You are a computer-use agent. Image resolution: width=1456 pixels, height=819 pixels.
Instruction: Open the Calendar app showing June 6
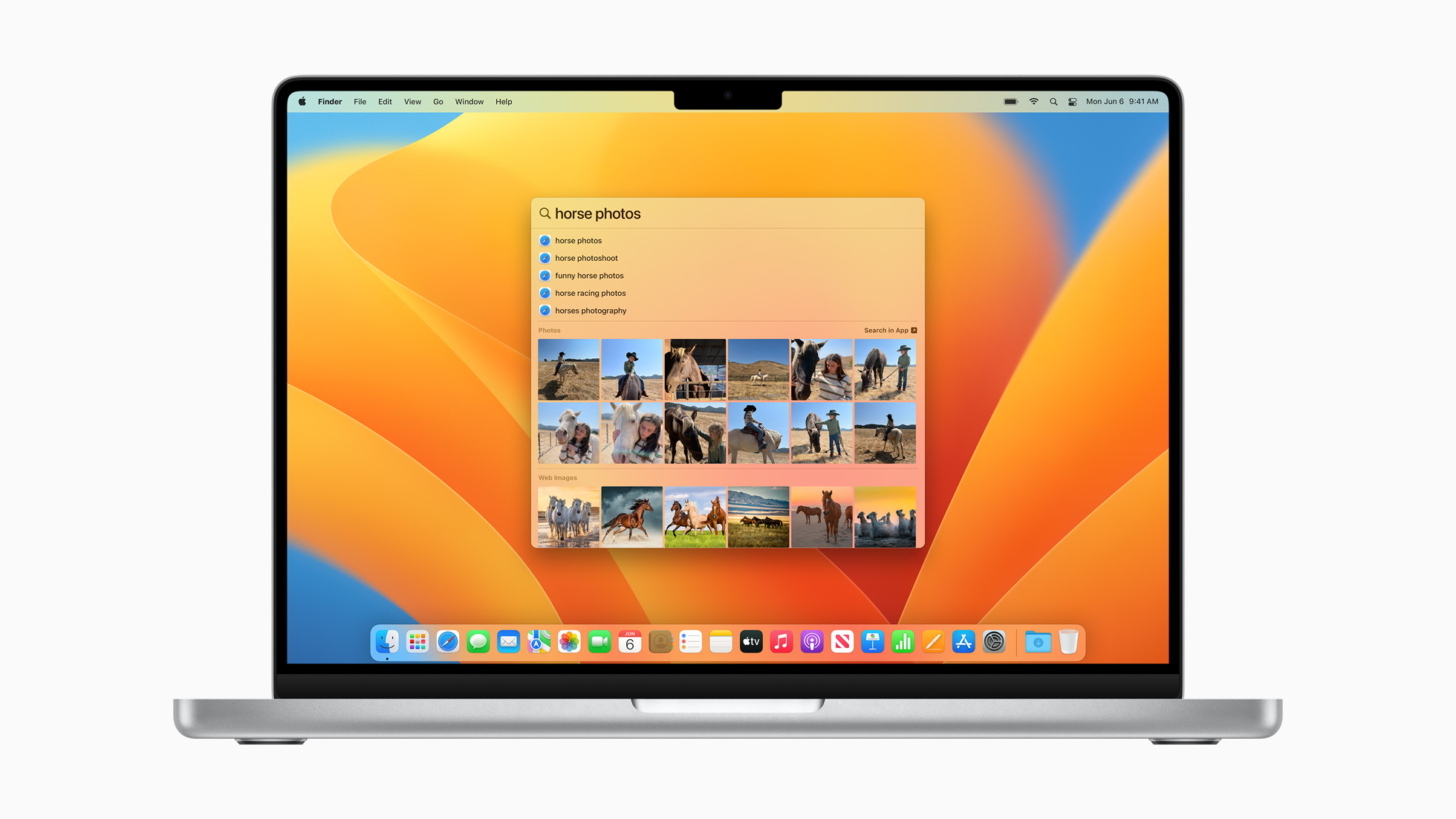pyautogui.click(x=630, y=641)
